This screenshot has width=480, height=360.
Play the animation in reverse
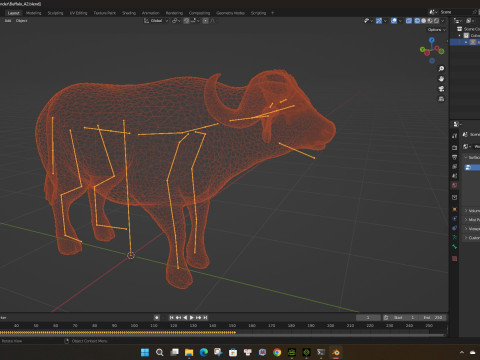(x=185, y=317)
